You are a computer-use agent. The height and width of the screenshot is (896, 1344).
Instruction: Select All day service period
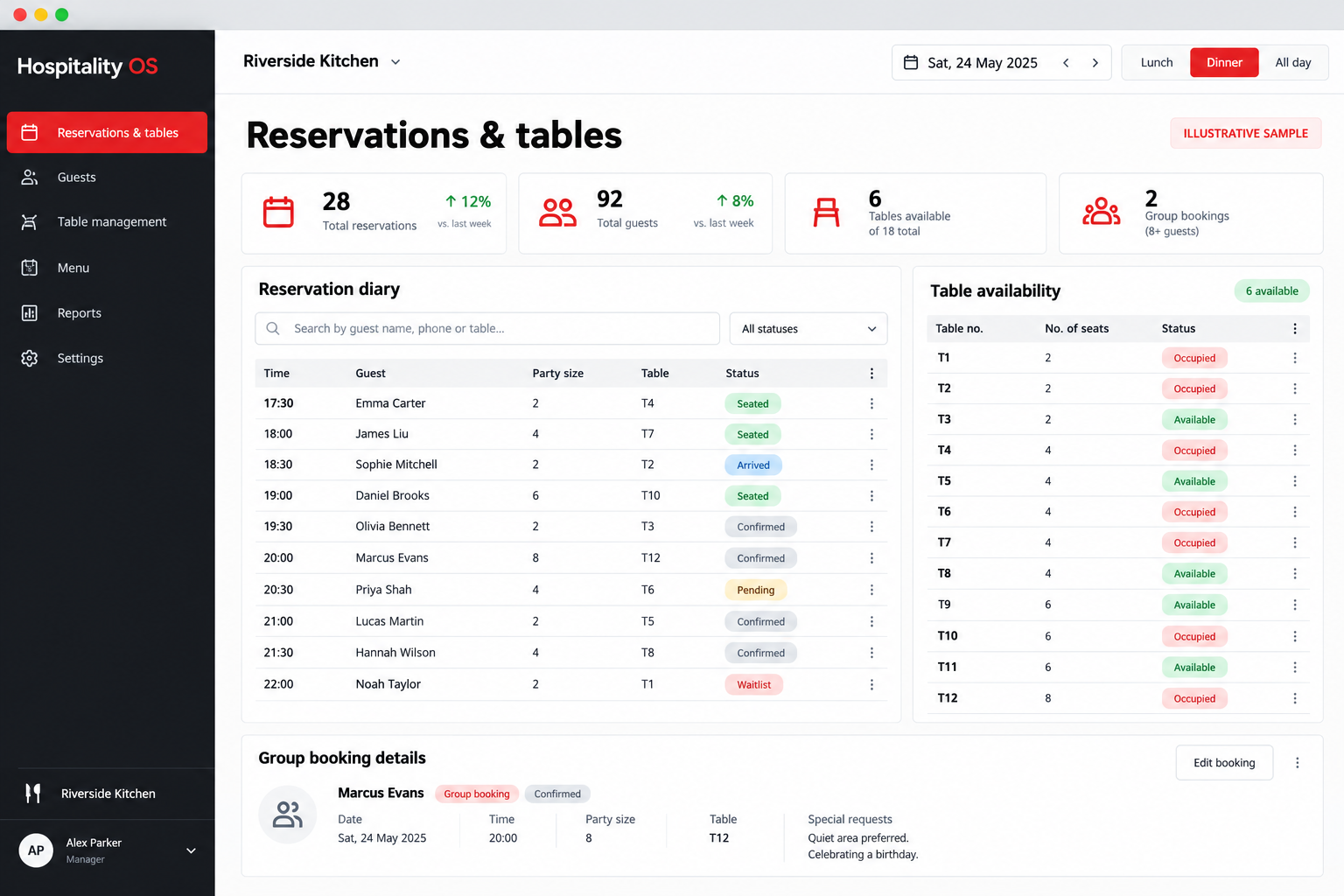click(1292, 62)
